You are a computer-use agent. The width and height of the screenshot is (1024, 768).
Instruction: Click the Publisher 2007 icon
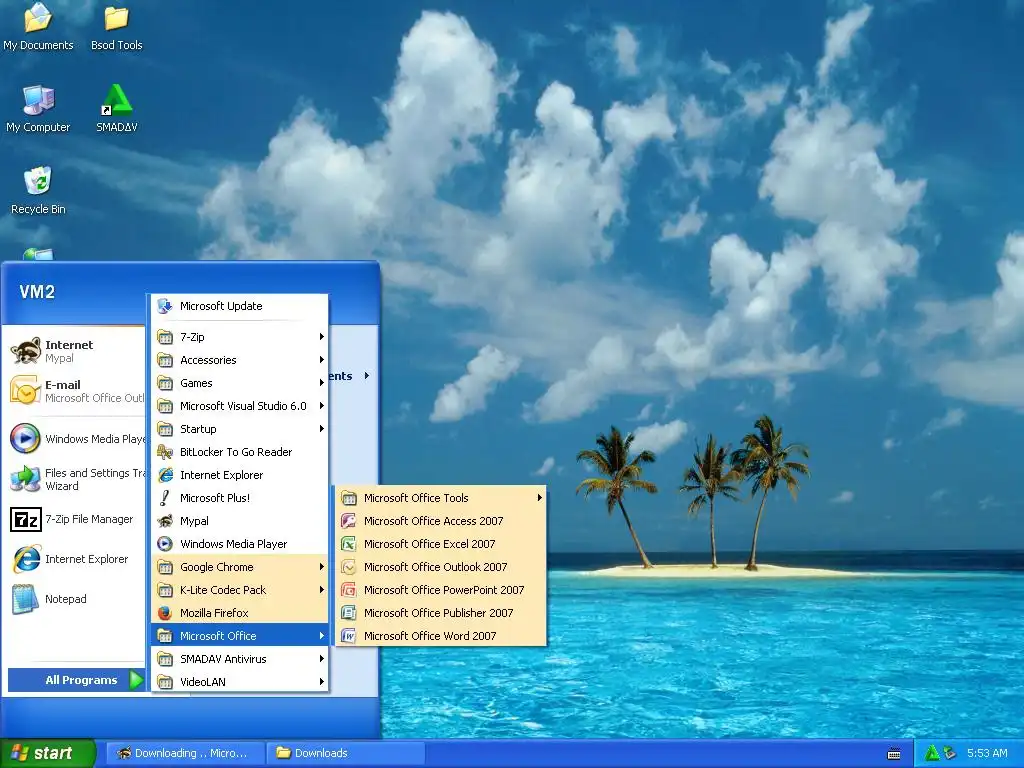[349, 613]
